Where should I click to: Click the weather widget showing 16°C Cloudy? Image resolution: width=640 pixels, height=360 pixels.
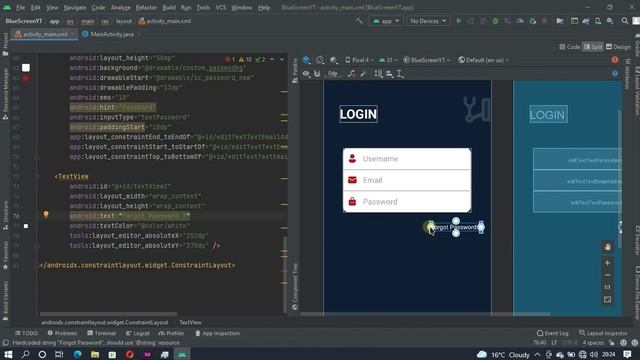(x=503, y=354)
